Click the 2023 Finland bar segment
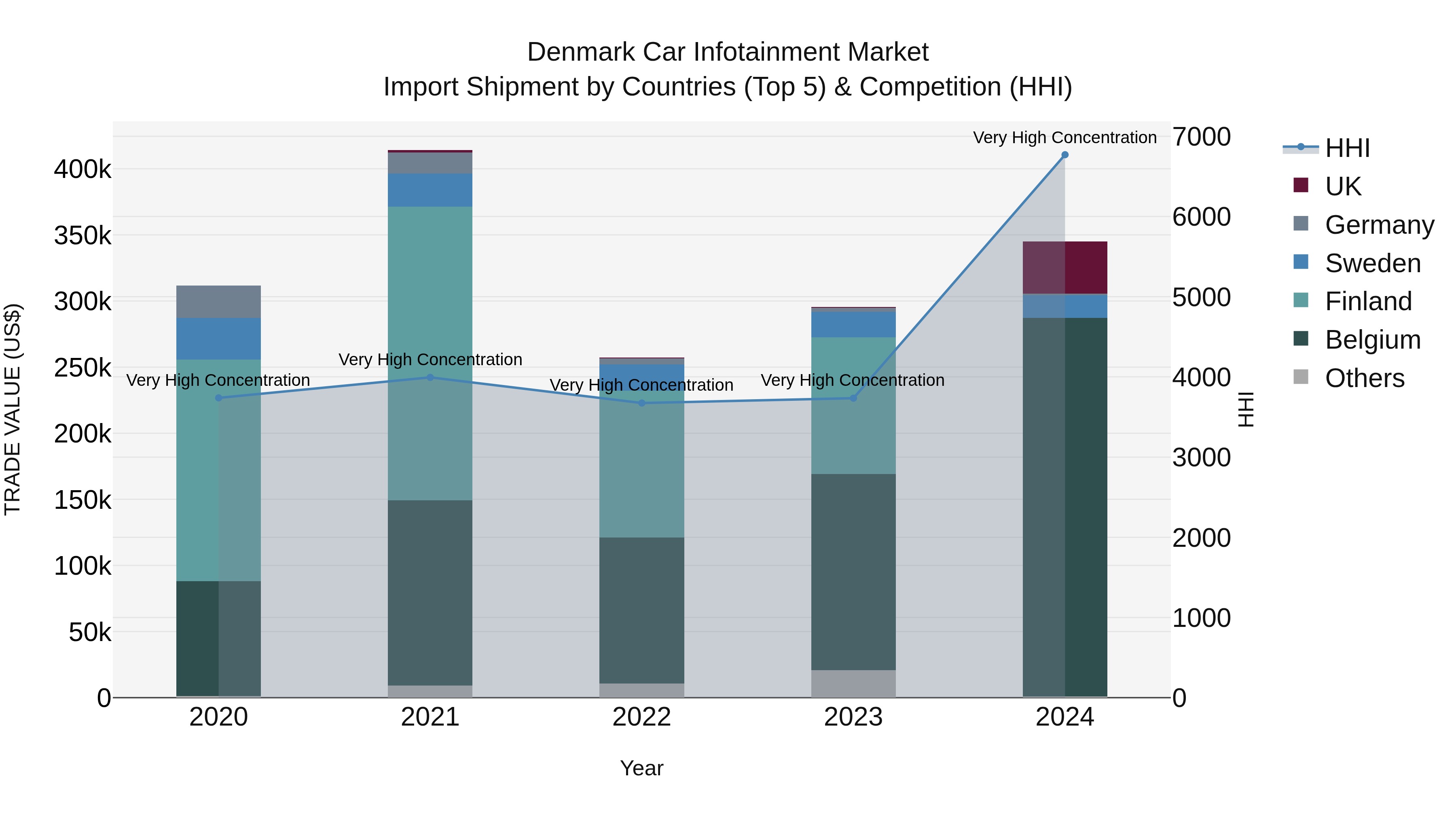This screenshot has height=819, width=1456. pyautogui.click(x=853, y=406)
